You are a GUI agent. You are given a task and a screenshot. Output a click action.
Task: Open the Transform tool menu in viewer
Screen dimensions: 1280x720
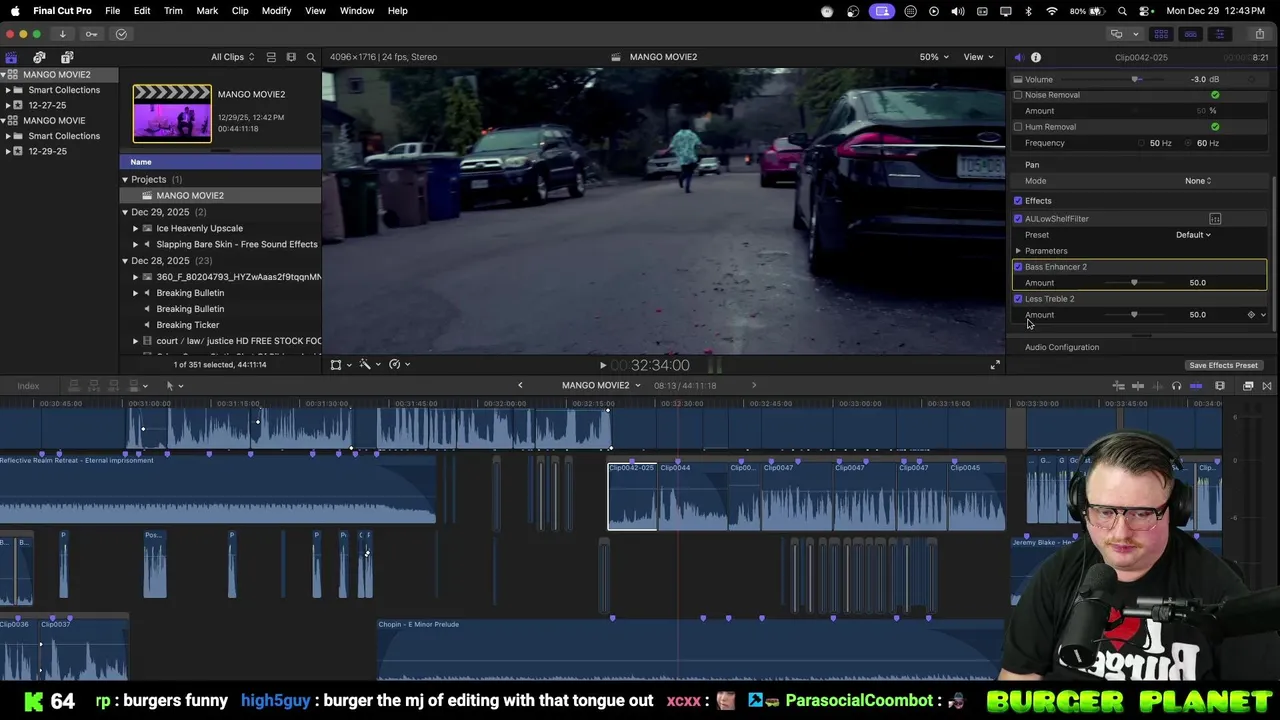(340, 365)
